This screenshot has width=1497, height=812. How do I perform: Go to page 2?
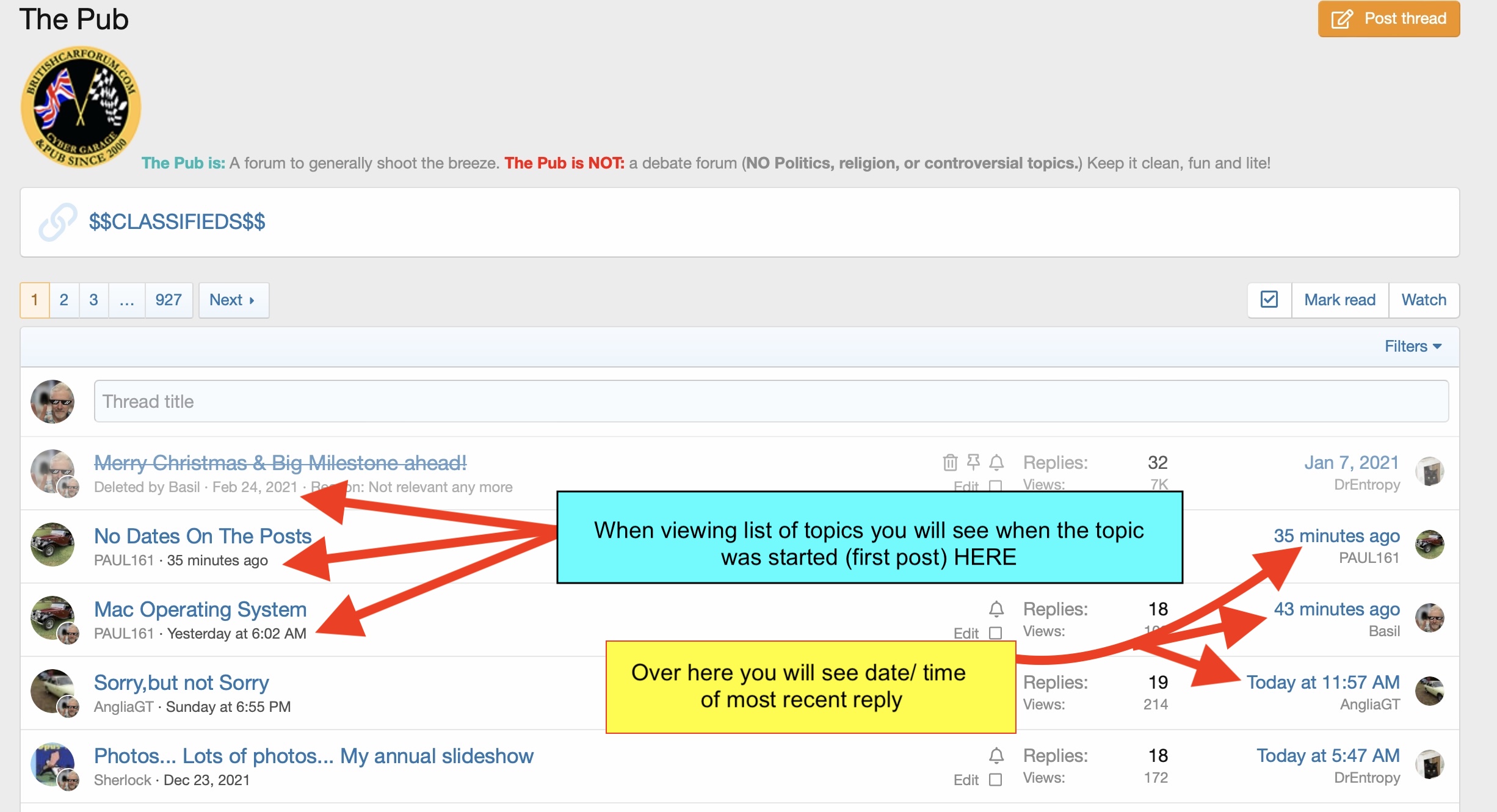(x=63, y=300)
